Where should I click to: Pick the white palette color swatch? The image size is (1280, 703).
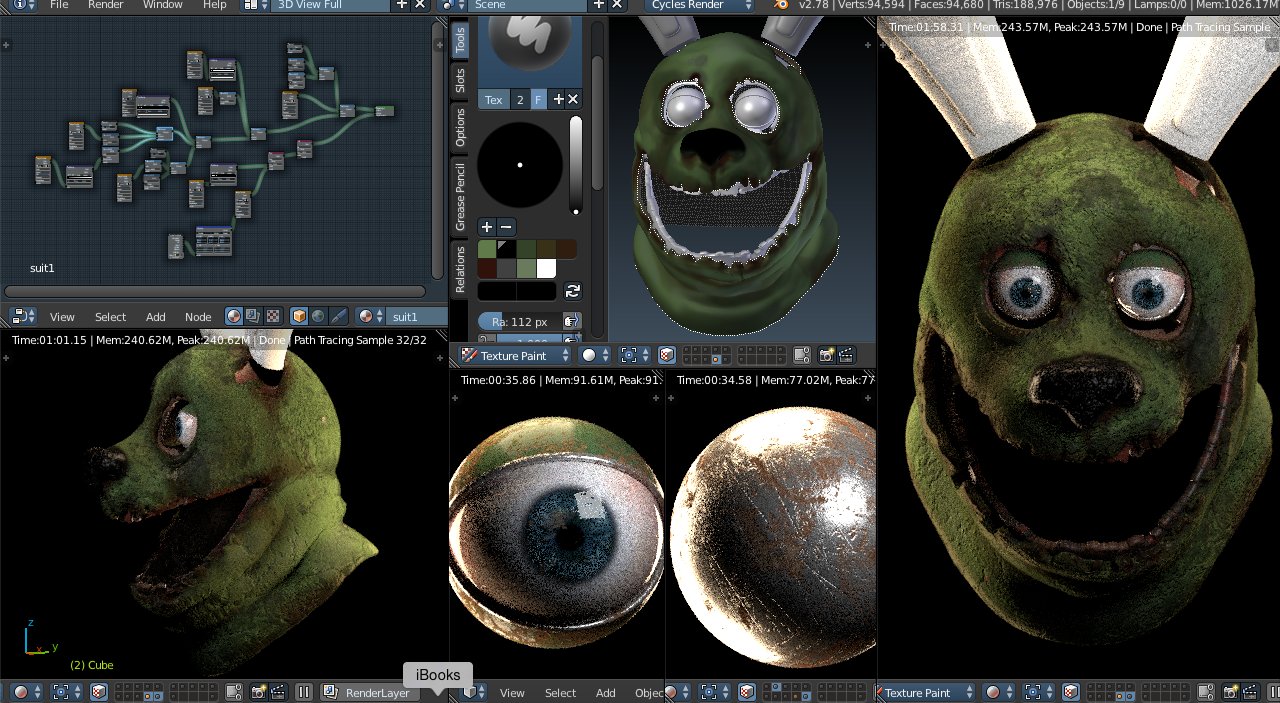click(x=546, y=268)
